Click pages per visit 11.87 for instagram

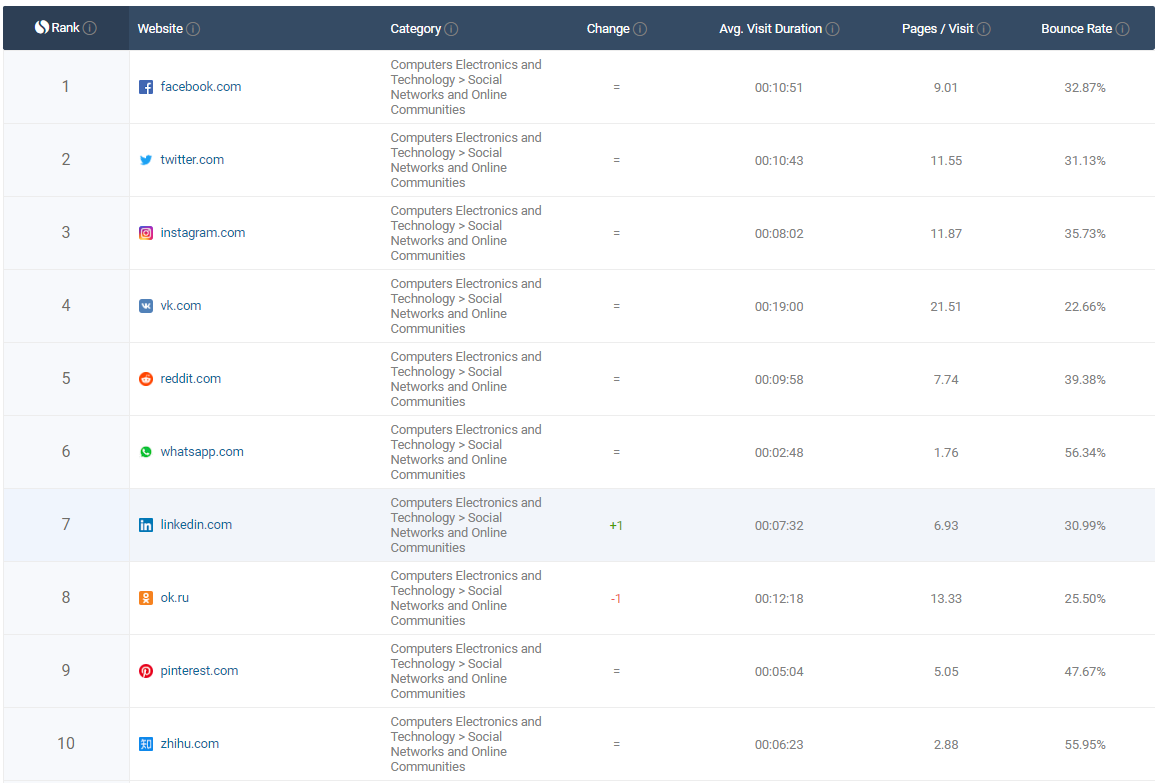click(x=946, y=233)
